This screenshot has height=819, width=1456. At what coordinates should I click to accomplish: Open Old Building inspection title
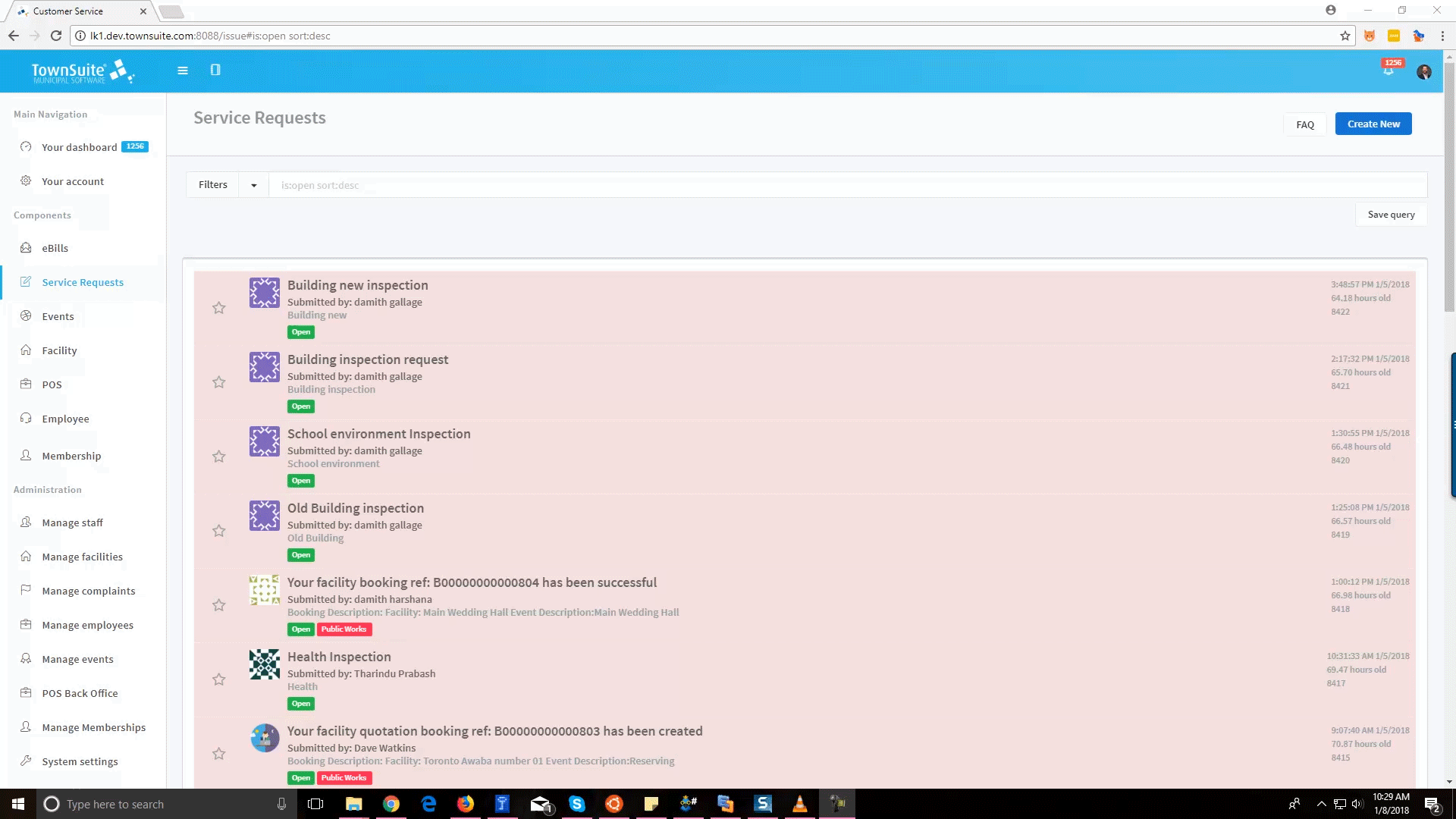click(356, 508)
